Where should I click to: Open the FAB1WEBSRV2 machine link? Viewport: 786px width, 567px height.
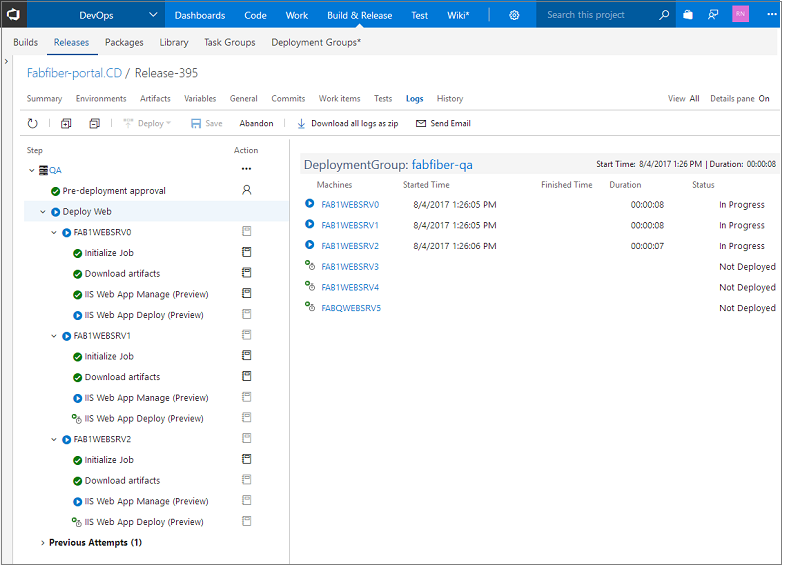pos(350,246)
